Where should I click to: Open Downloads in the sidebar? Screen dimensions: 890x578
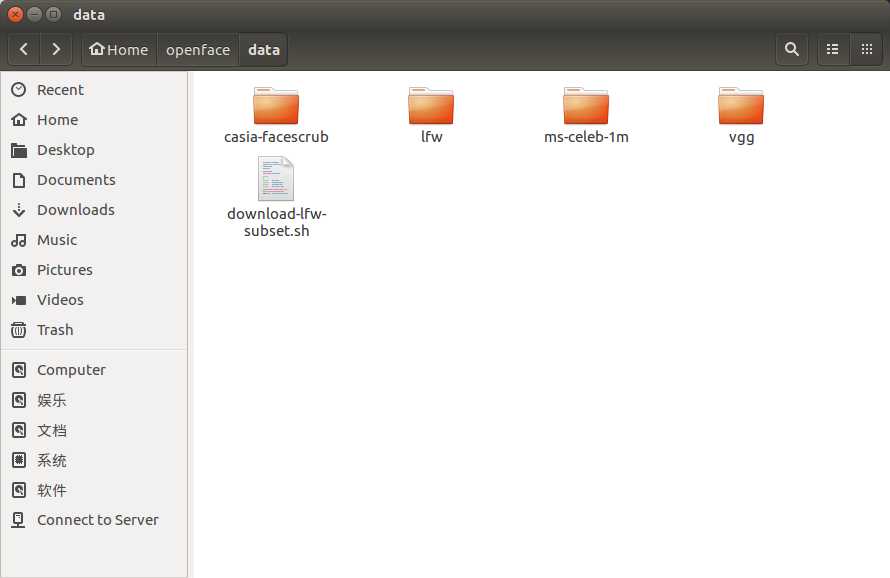[94, 210]
